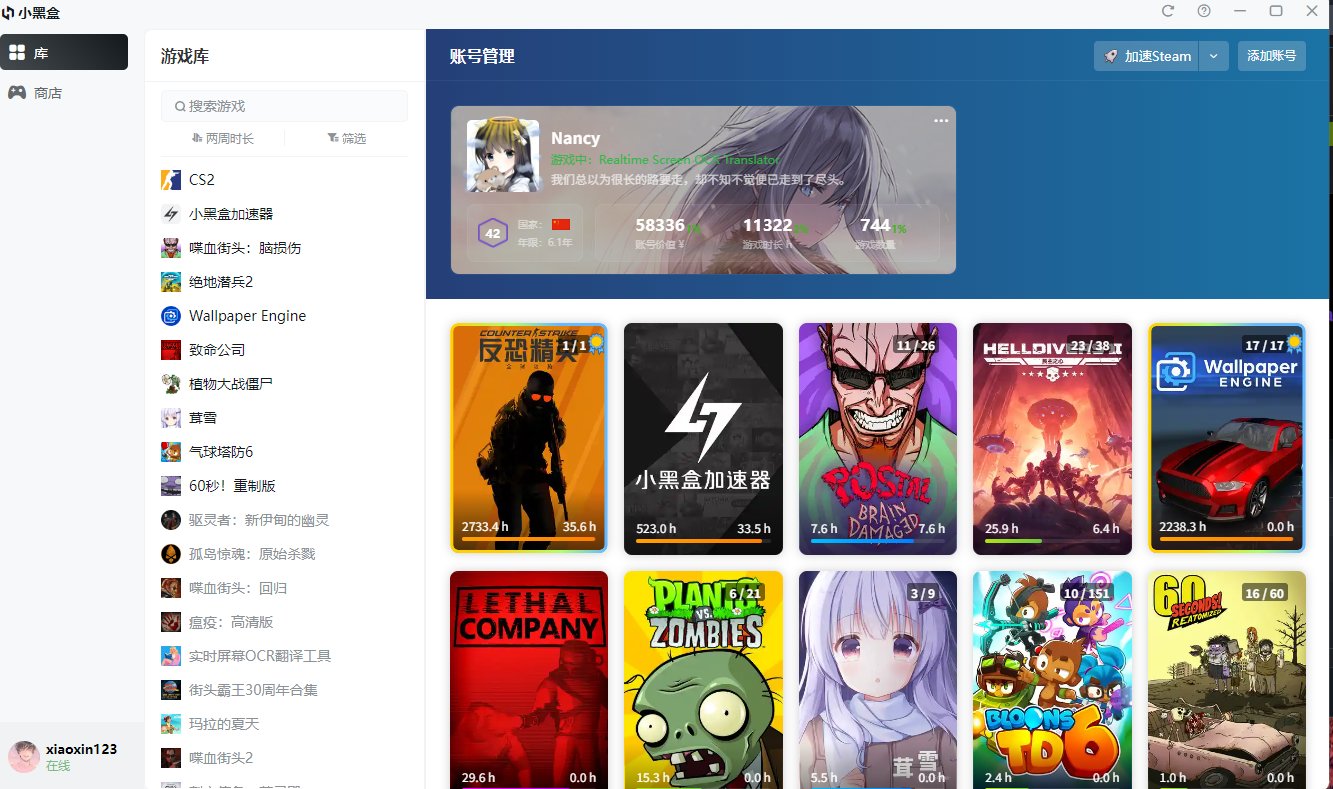Select 玛拉的夏天 in the game list

tap(284, 724)
